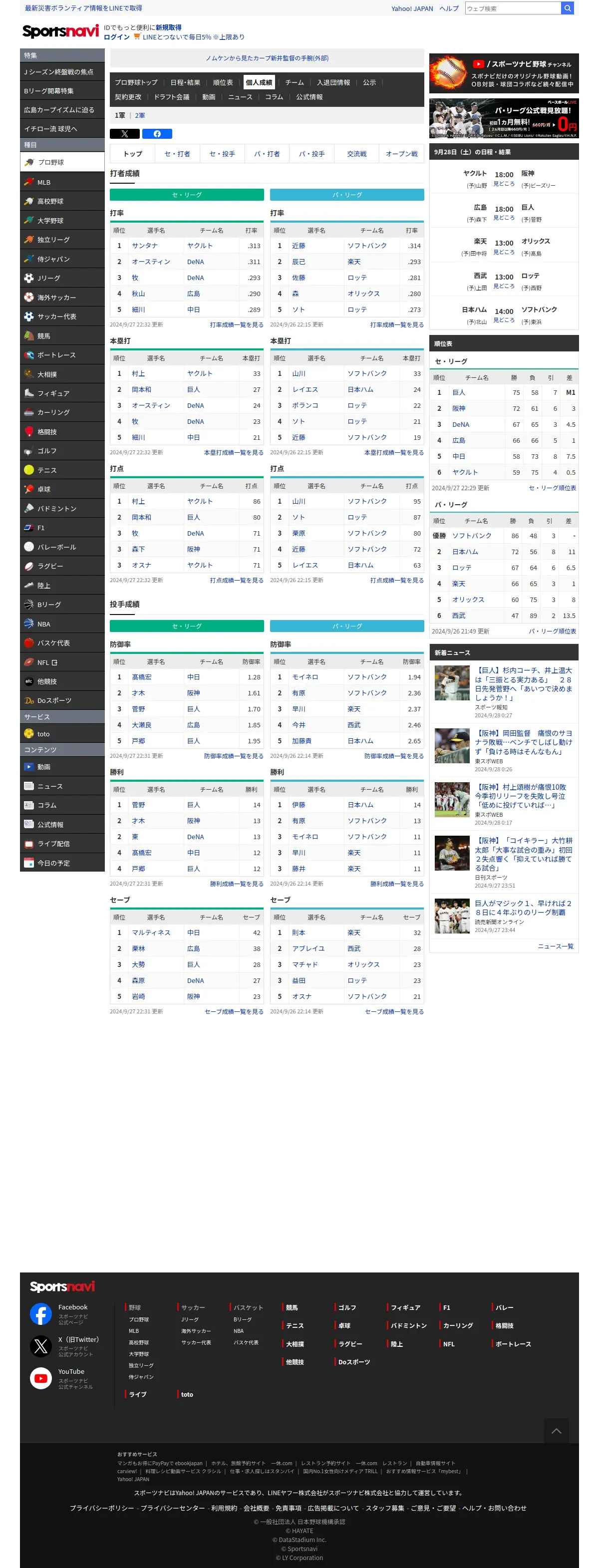The width and height of the screenshot is (599, 1568).
Task: Share the page using the Facebook button
Action: [x=157, y=134]
